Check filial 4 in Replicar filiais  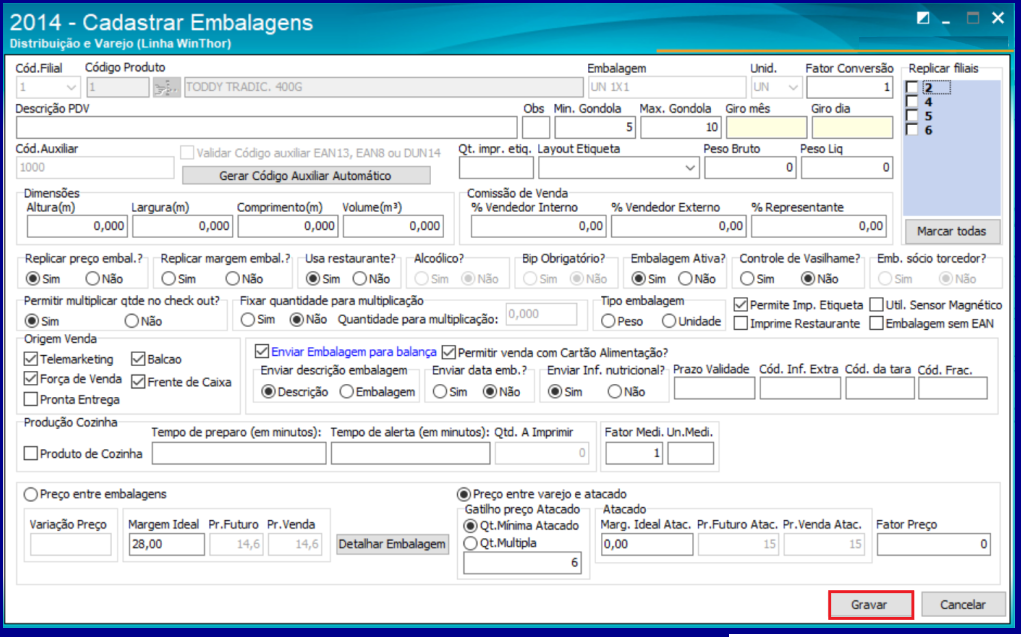[912, 102]
